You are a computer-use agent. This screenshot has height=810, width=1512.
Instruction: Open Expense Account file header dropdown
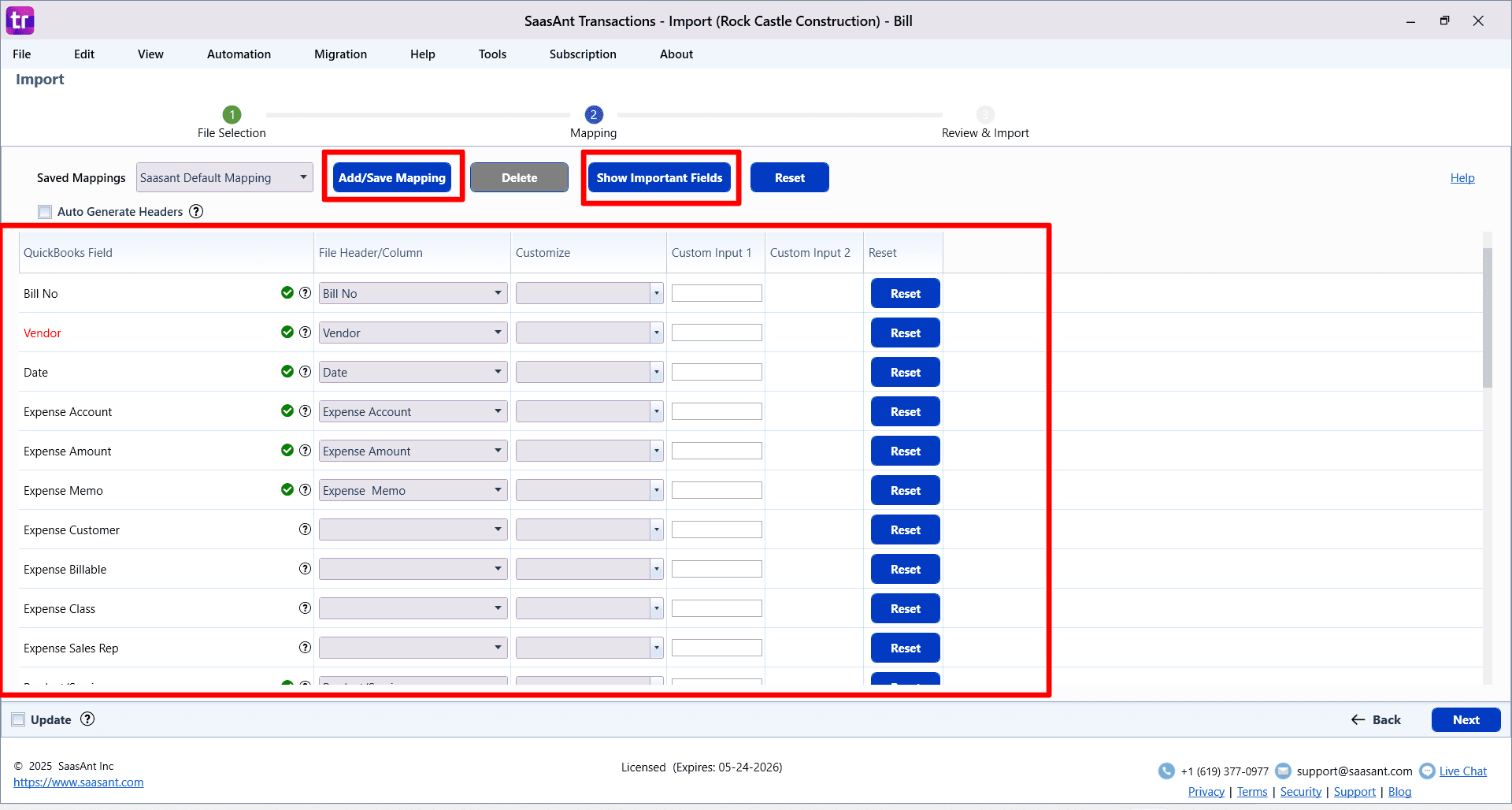413,411
